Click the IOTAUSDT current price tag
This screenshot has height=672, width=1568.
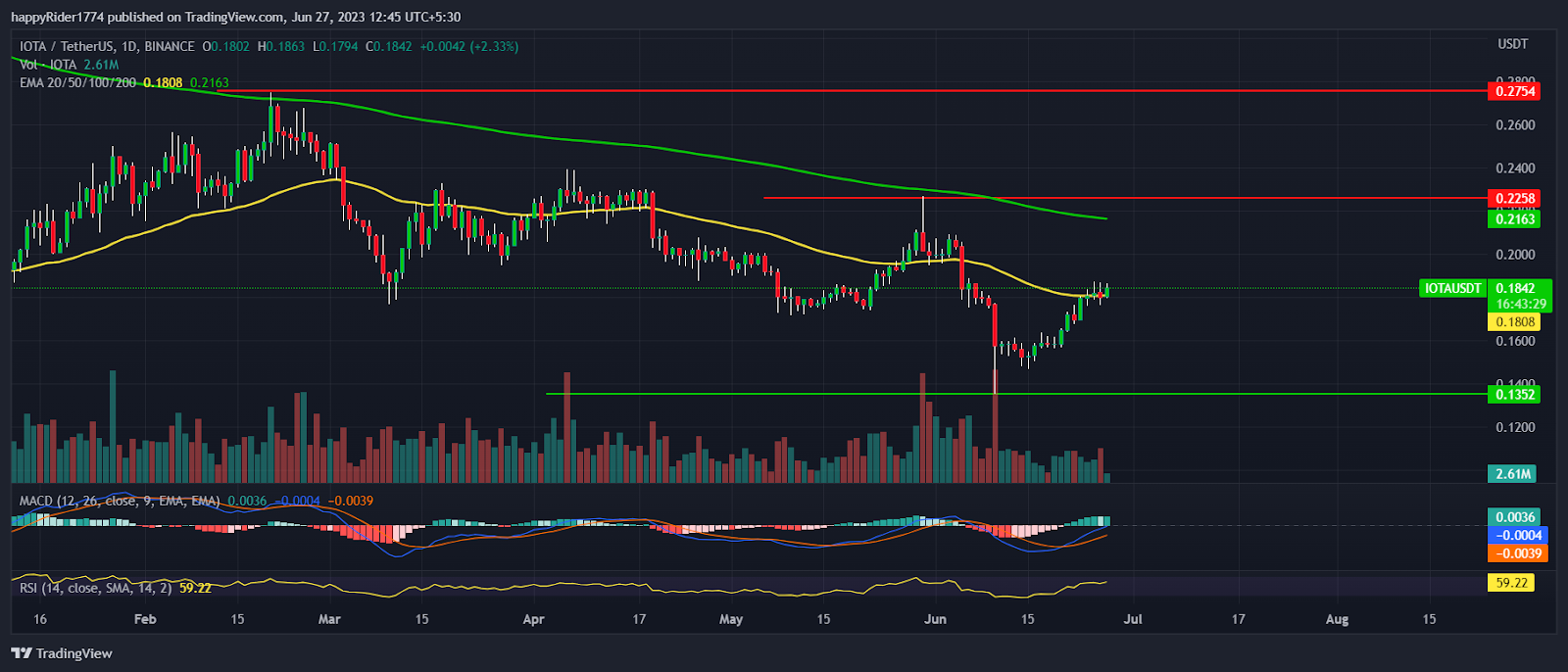click(x=1452, y=288)
